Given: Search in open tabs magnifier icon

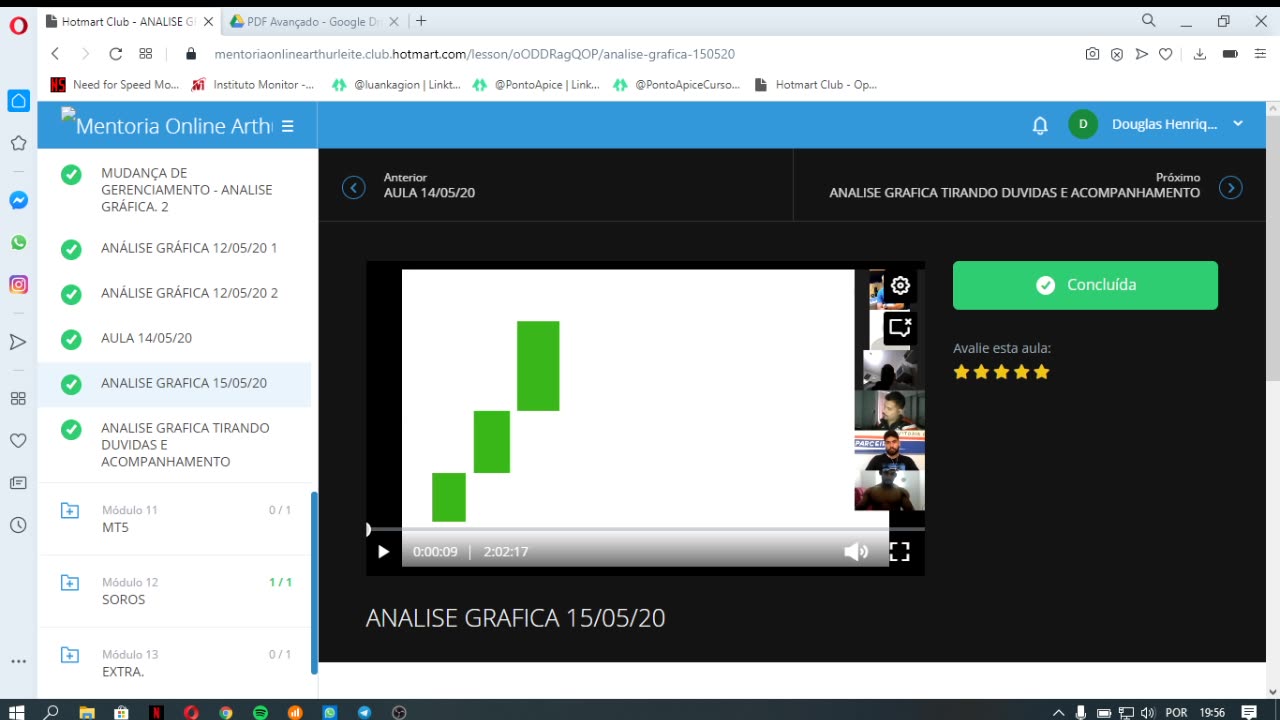Looking at the screenshot, I should [1149, 20].
